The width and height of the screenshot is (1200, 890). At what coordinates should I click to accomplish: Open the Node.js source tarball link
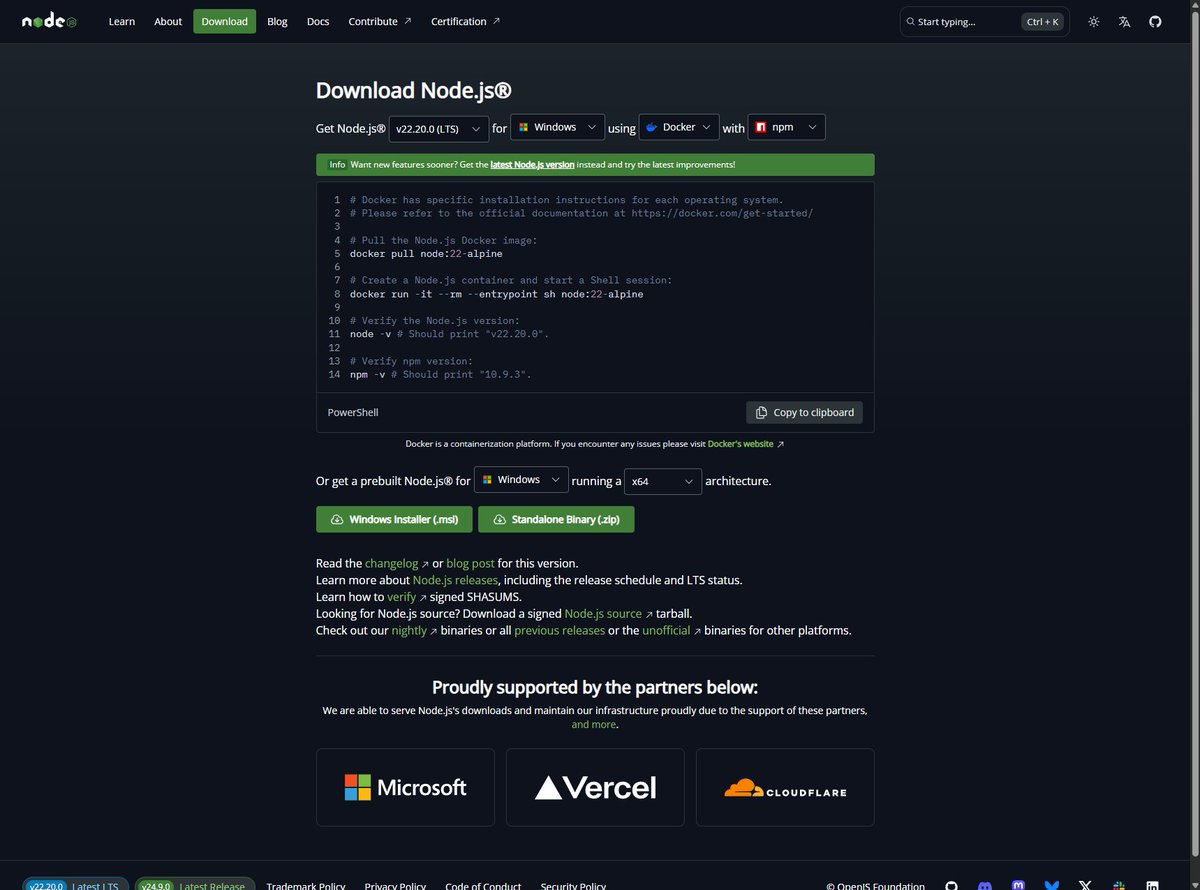[x=609, y=614]
